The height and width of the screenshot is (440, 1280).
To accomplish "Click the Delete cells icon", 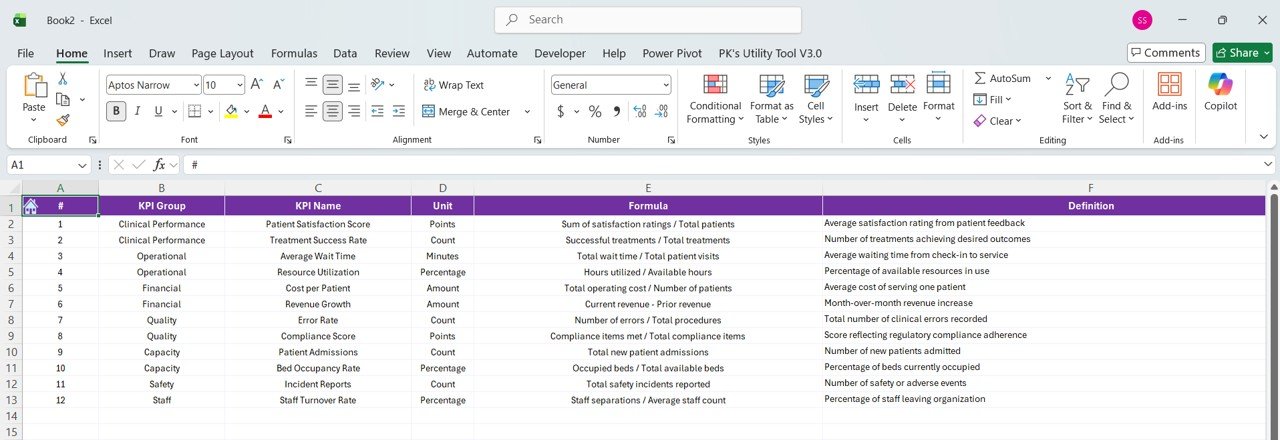I will pyautogui.click(x=902, y=85).
